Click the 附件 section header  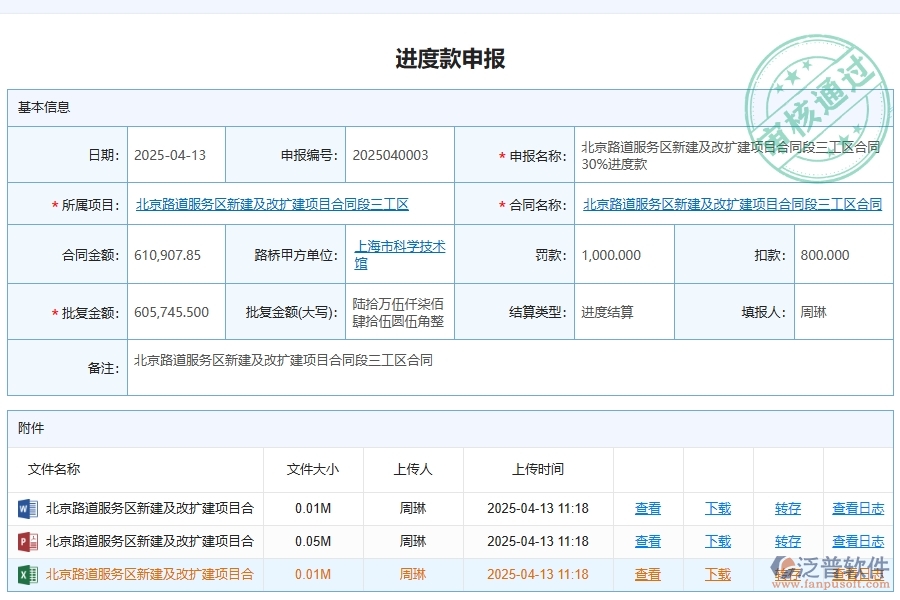[x=30, y=428]
